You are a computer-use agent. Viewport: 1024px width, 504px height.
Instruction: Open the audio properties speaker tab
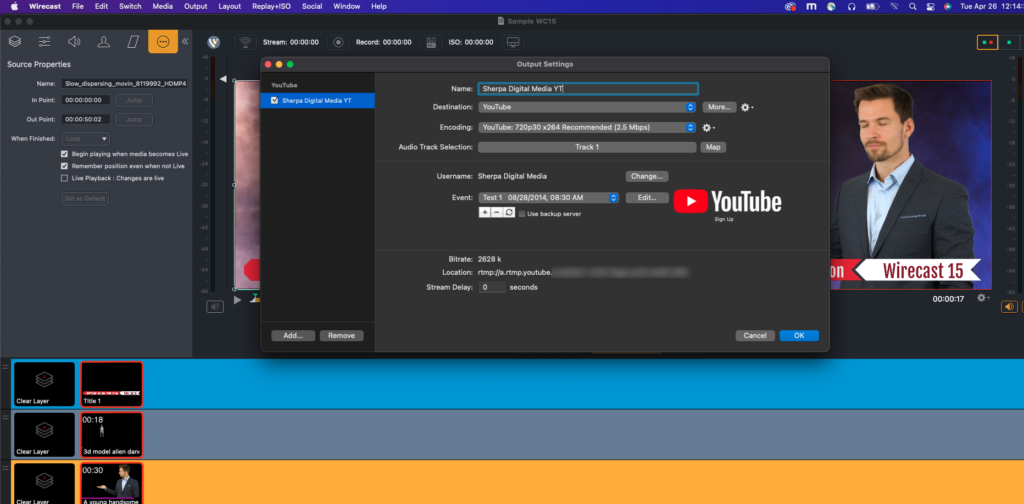[74, 41]
